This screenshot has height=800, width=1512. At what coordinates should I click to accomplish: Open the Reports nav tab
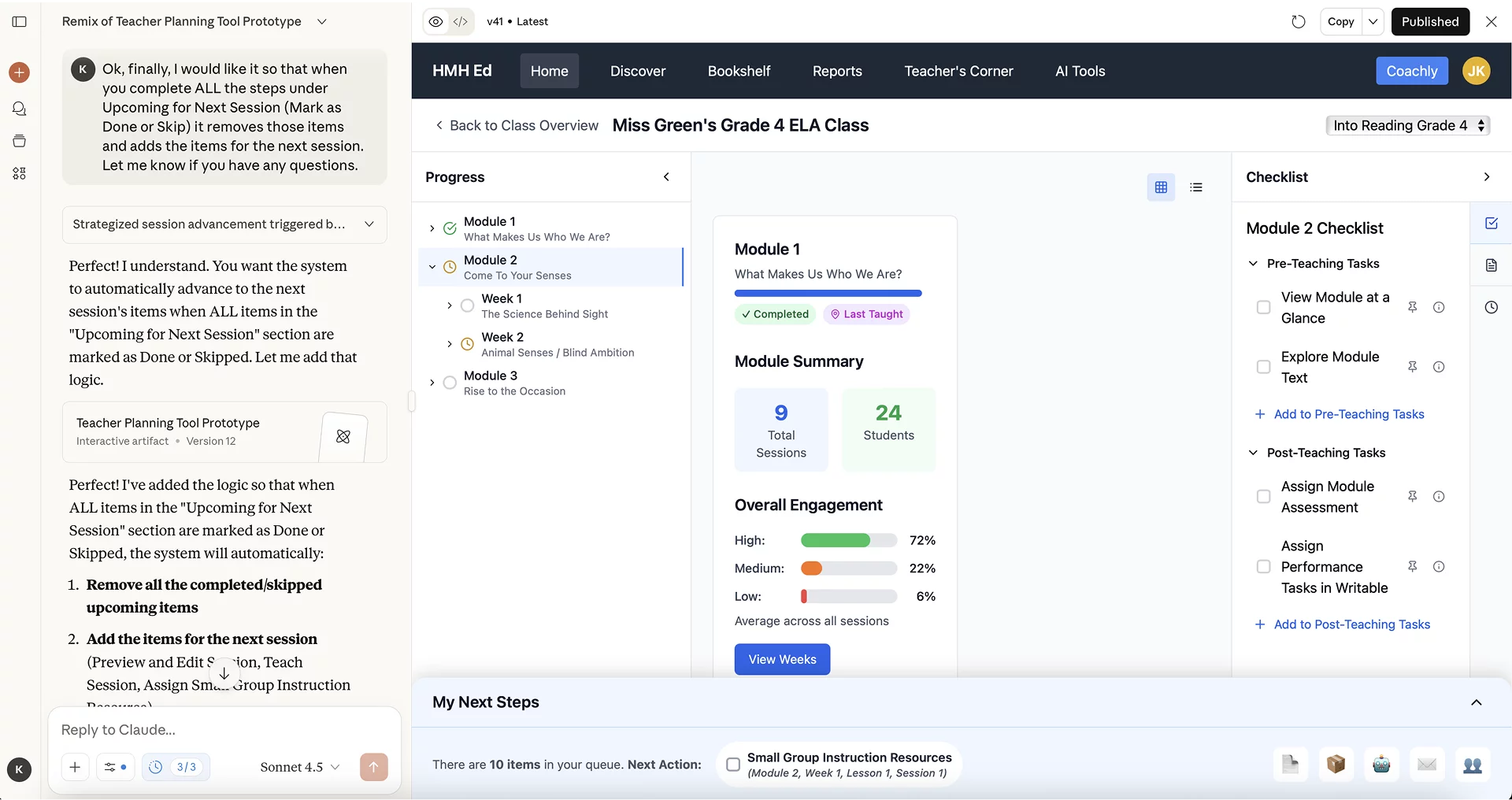[837, 71]
